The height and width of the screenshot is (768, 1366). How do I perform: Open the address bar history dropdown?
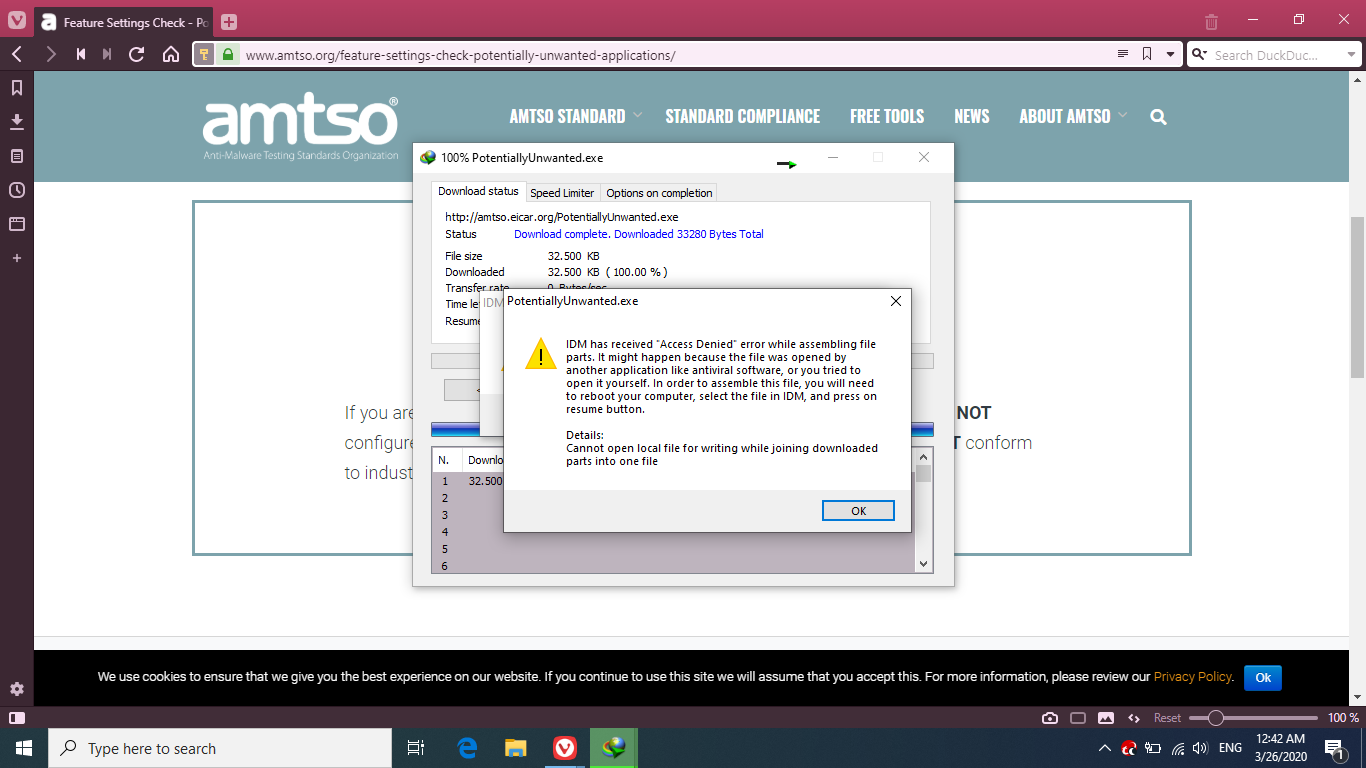1171,54
